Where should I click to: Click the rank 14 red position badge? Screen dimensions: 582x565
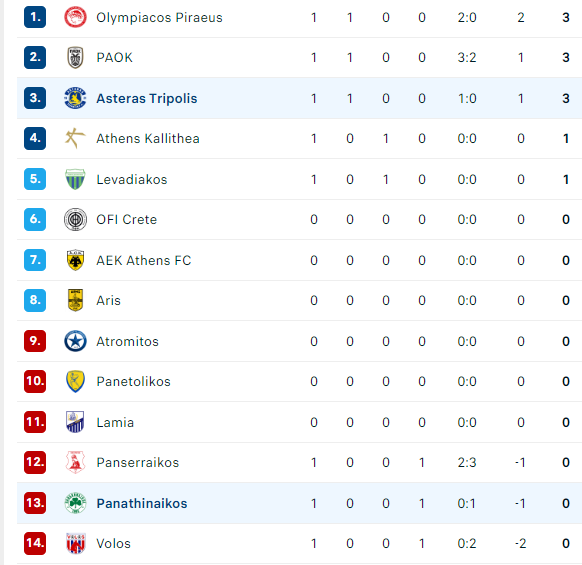pos(35,543)
